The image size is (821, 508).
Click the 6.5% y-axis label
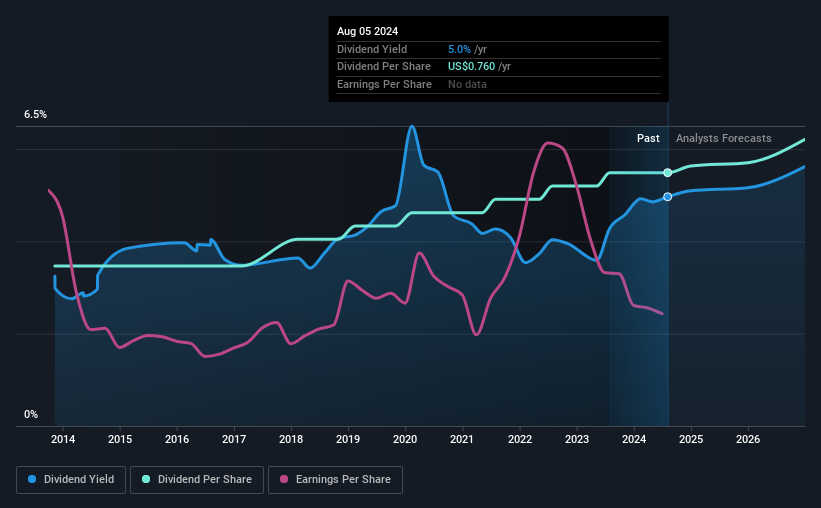pyautogui.click(x=36, y=115)
